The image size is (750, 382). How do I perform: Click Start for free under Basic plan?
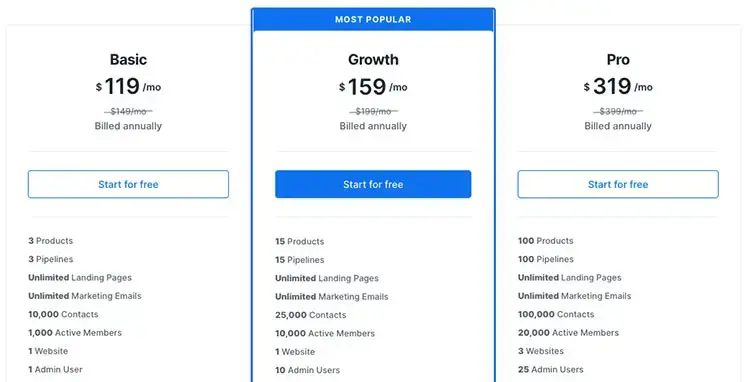[x=128, y=184]
